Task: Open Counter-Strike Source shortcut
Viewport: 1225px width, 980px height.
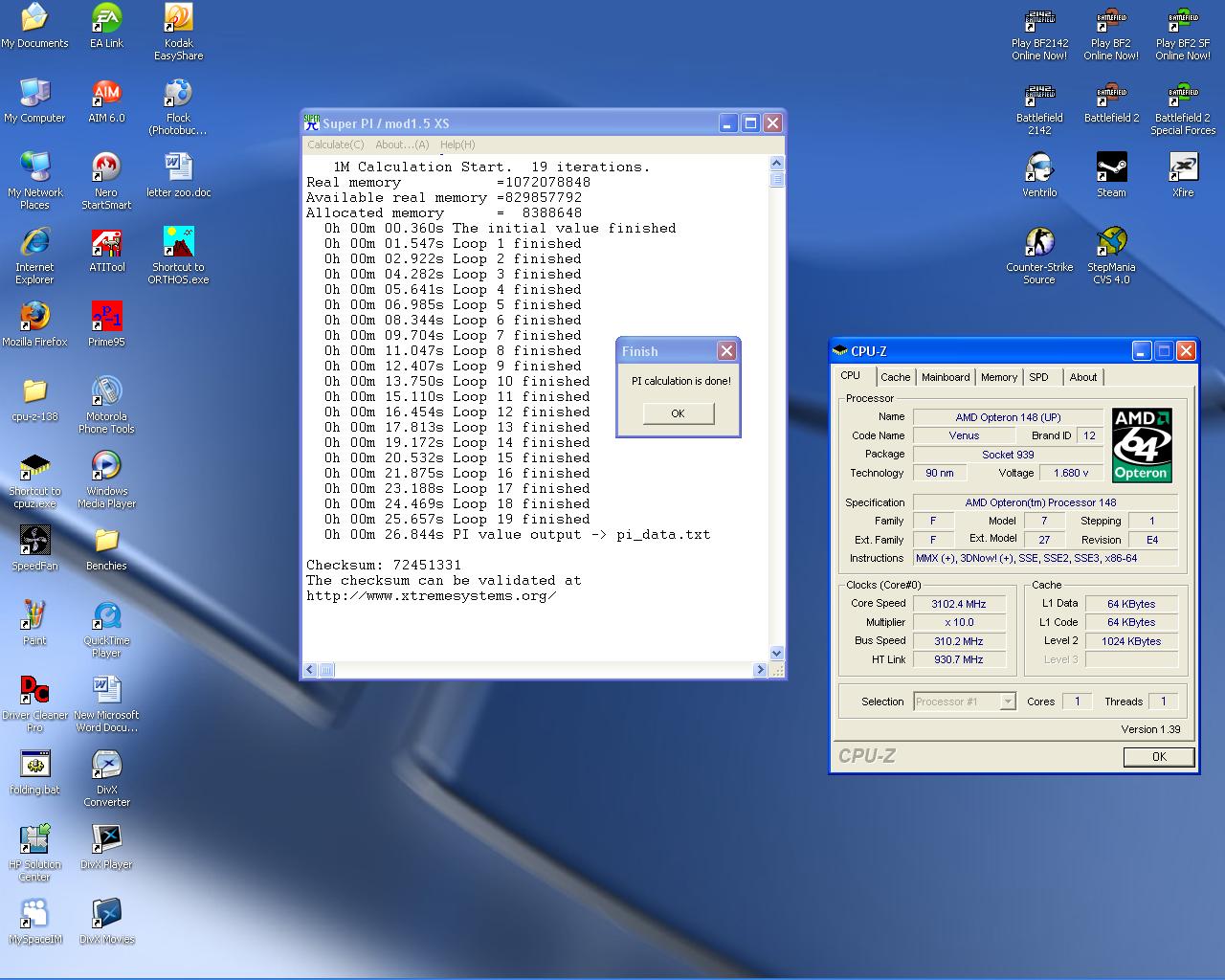Action: pyautogui.click(x=1039, y=256)
